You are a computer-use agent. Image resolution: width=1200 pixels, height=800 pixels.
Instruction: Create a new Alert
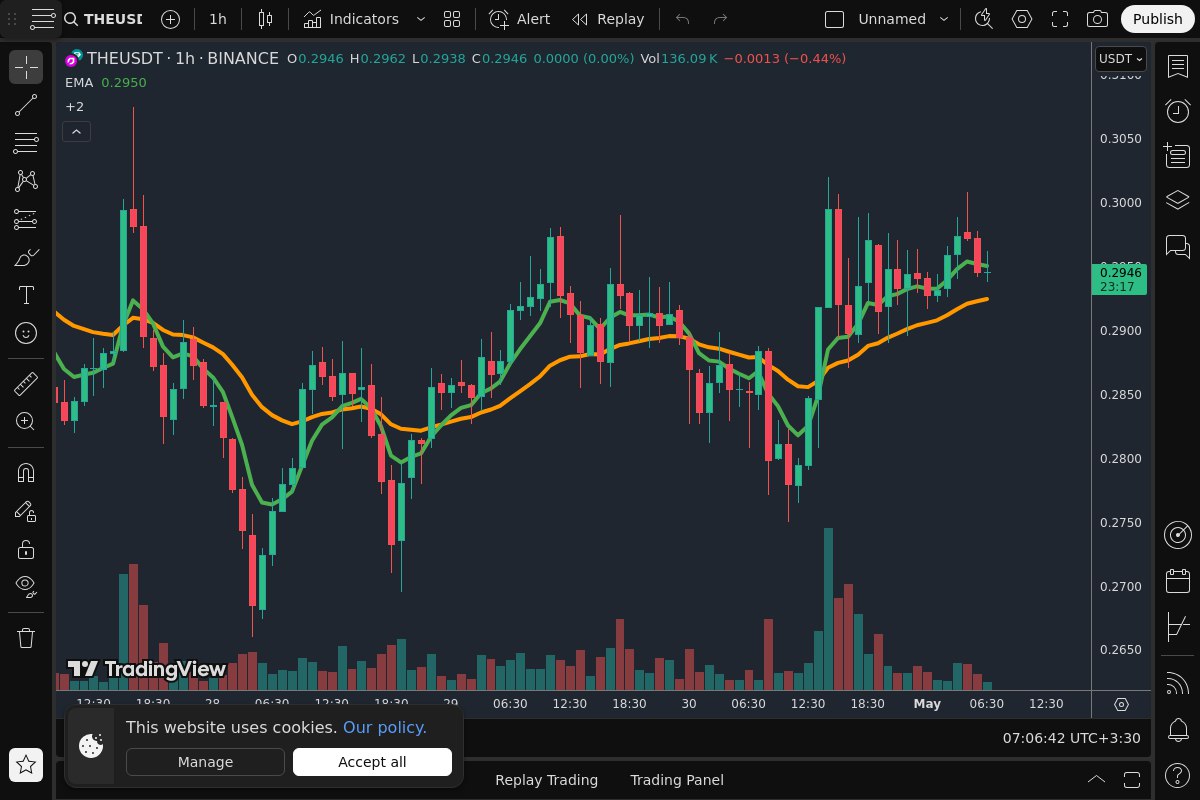[x=520, y=19]
